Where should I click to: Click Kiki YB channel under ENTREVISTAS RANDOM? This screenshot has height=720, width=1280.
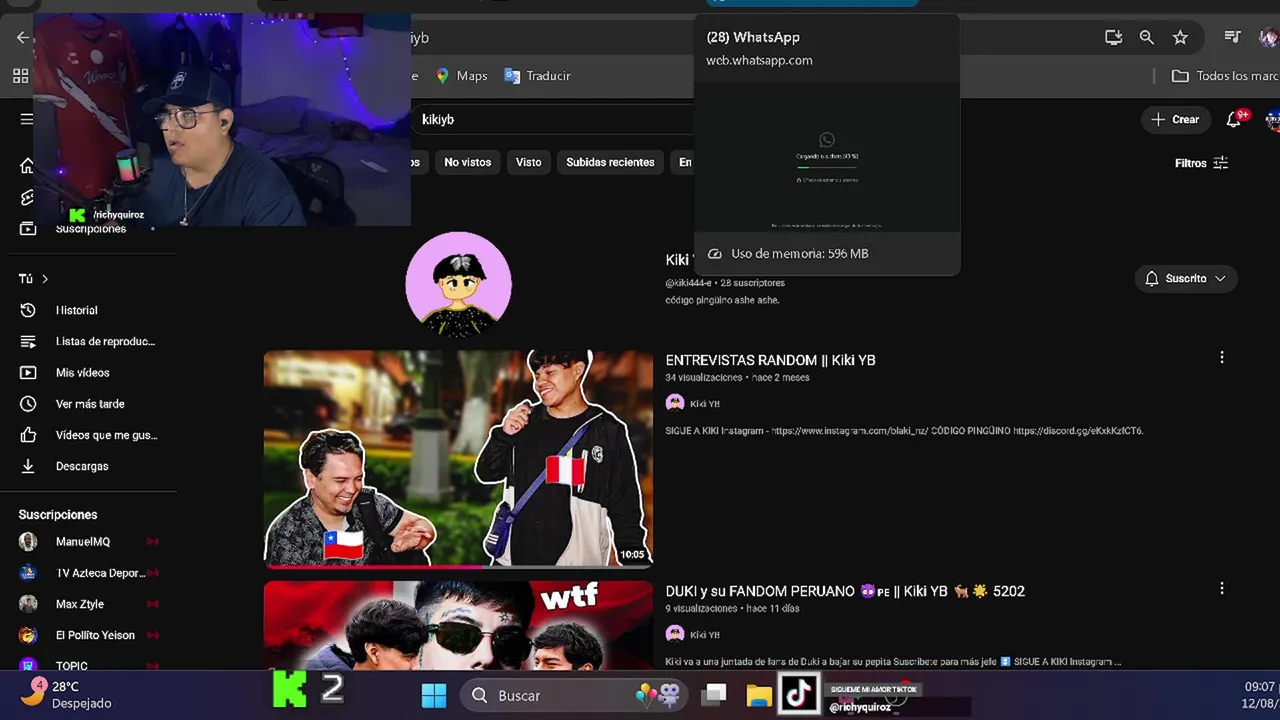[x=704, y=404]
